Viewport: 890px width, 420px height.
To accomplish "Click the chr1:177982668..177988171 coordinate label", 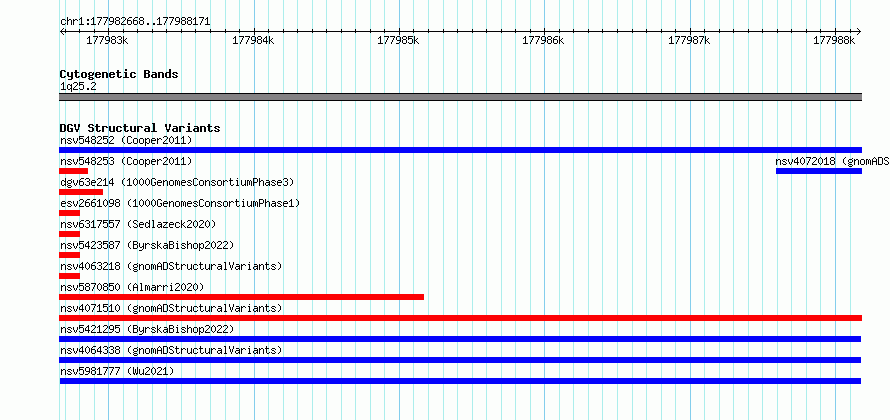I will [x=135, y=22].
